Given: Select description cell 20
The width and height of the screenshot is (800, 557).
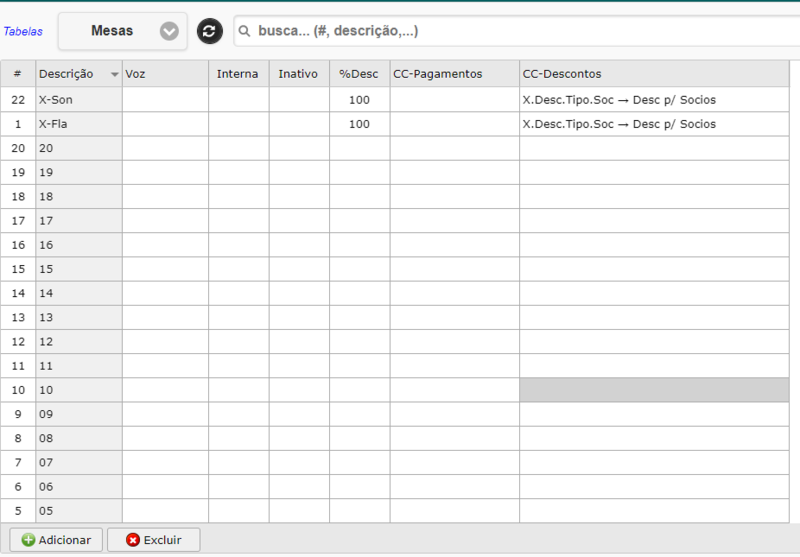Looking at the screenshot, I should coord(79,148).
